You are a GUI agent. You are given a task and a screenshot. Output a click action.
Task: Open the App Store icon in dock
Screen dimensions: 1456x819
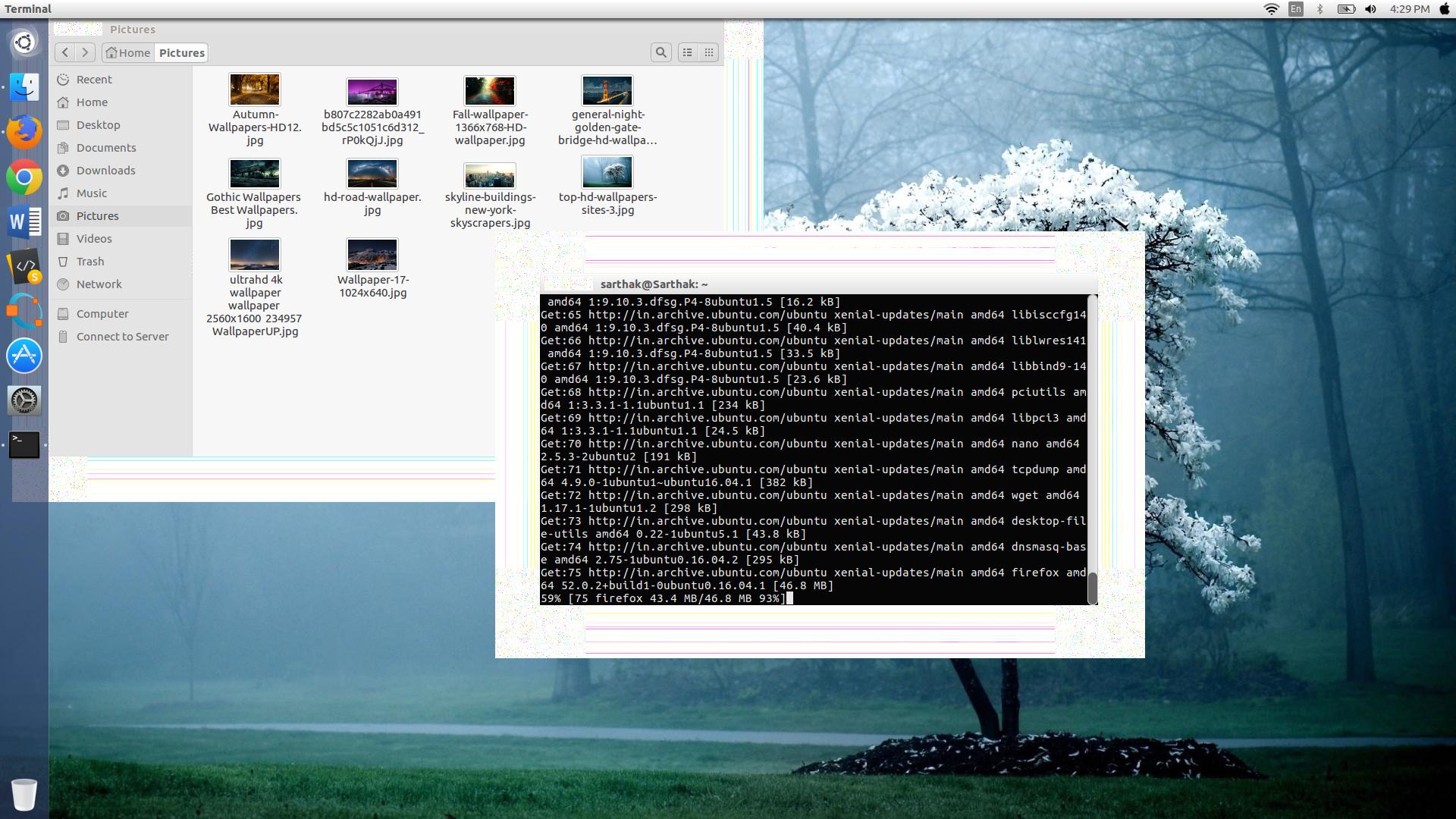coord(24,356)
